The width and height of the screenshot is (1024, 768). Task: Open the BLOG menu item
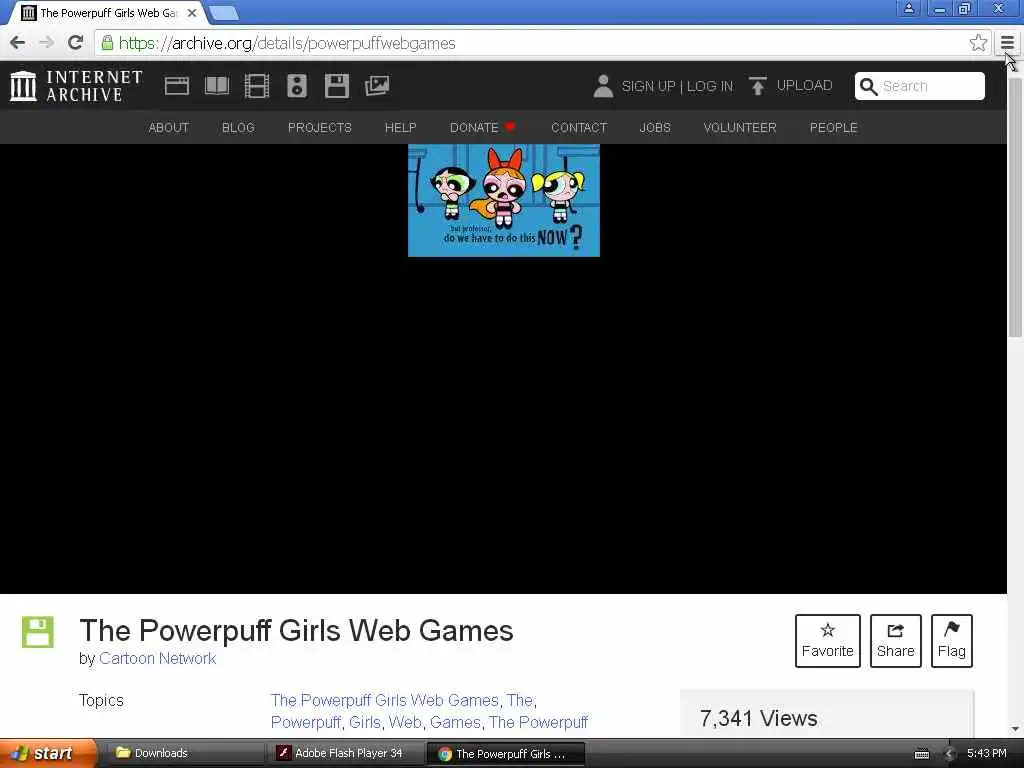(x=238, y=127)
